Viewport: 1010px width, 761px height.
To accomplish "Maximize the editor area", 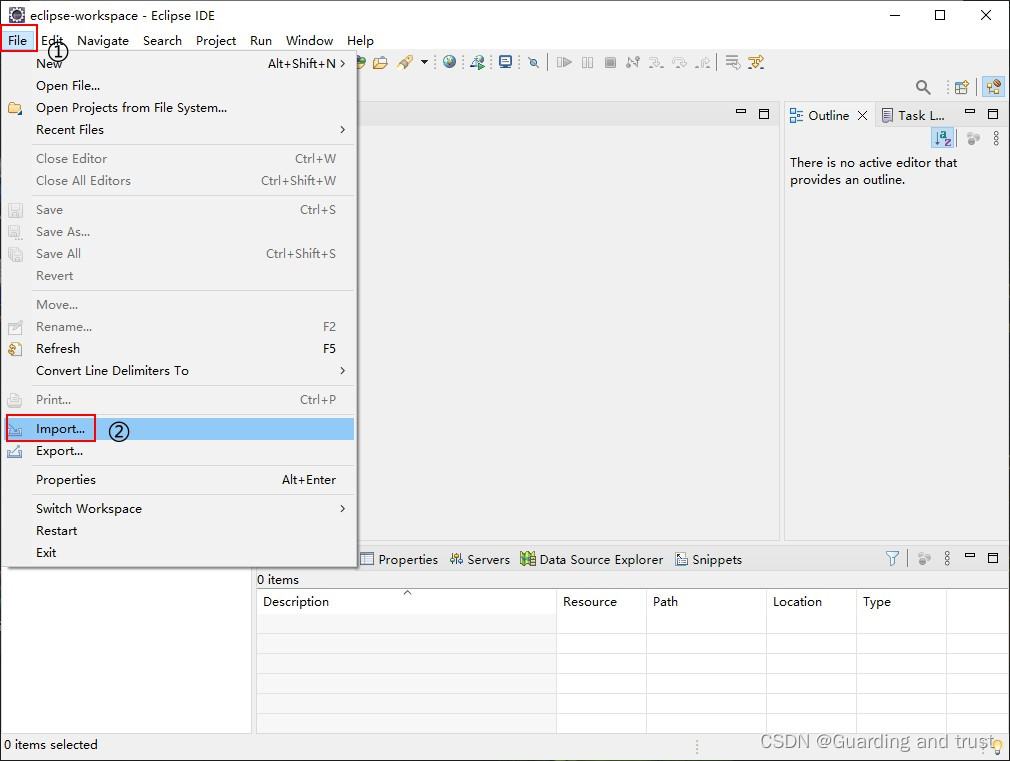I will pyautogui.click(x=764, y=114).
